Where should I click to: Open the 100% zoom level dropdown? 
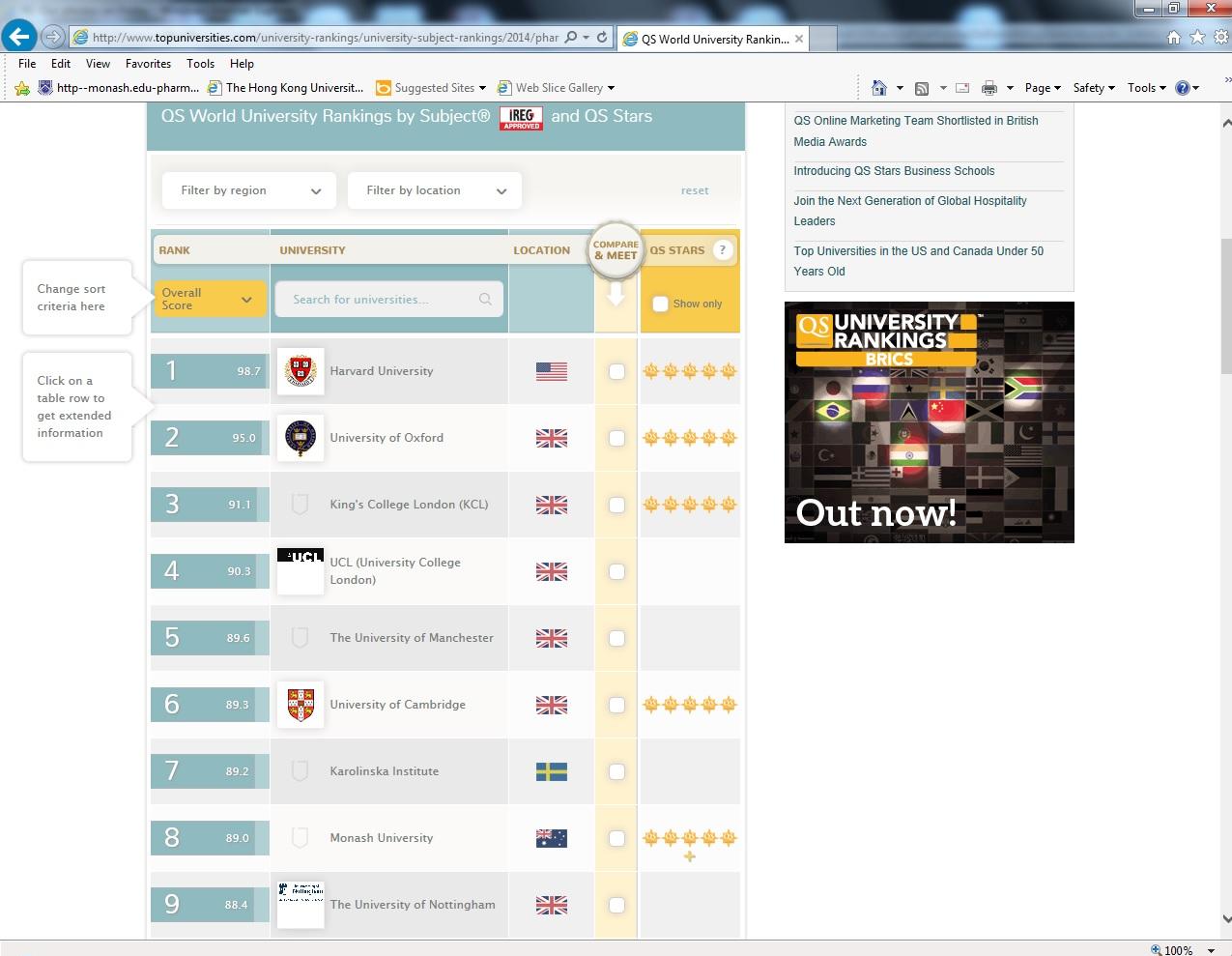(1212, 950)
